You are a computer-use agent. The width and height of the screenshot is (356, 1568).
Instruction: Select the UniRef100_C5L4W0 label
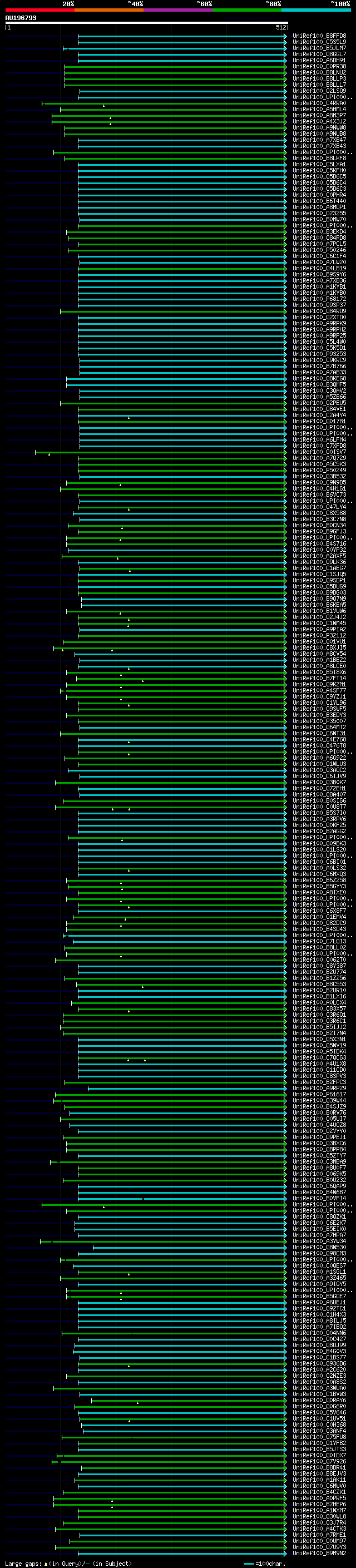pyautogui.click(x=319, y=342)
